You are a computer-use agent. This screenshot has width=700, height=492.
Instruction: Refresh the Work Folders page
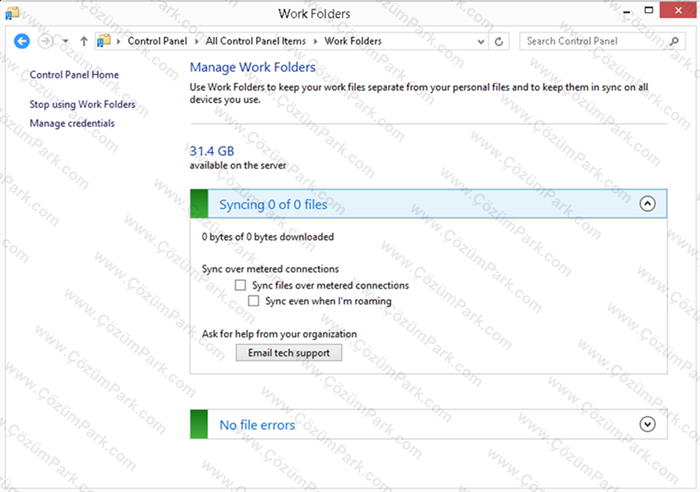499,42
